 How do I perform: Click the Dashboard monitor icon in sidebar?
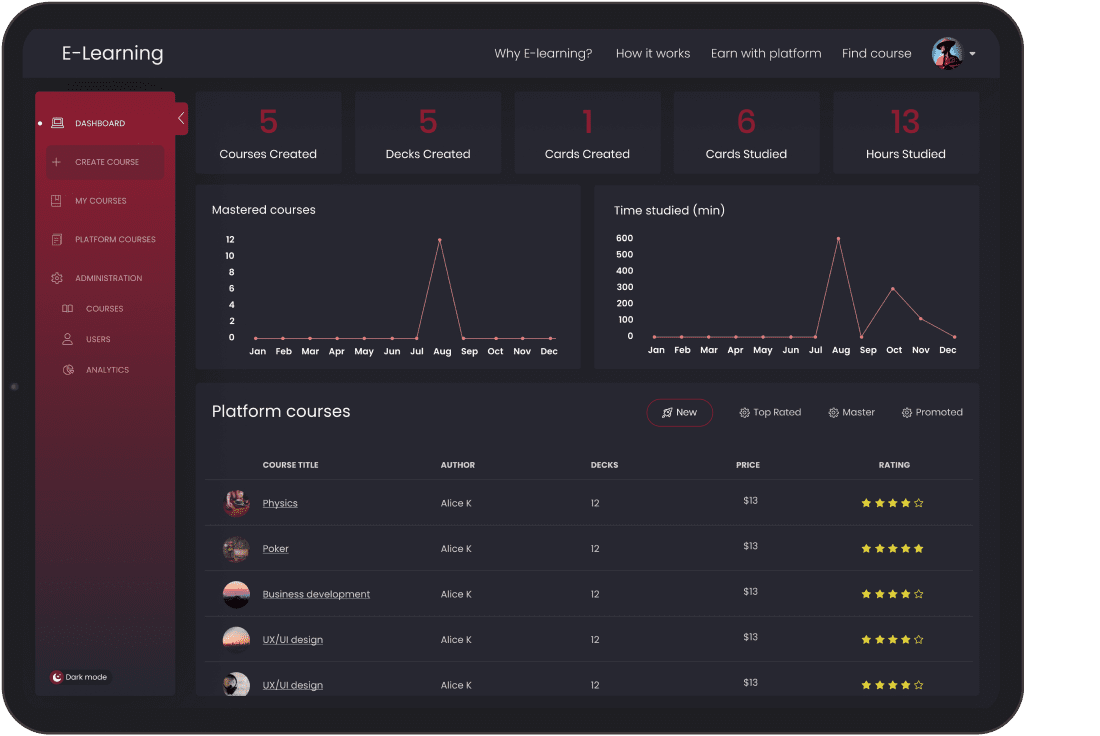tap(57, 123)
